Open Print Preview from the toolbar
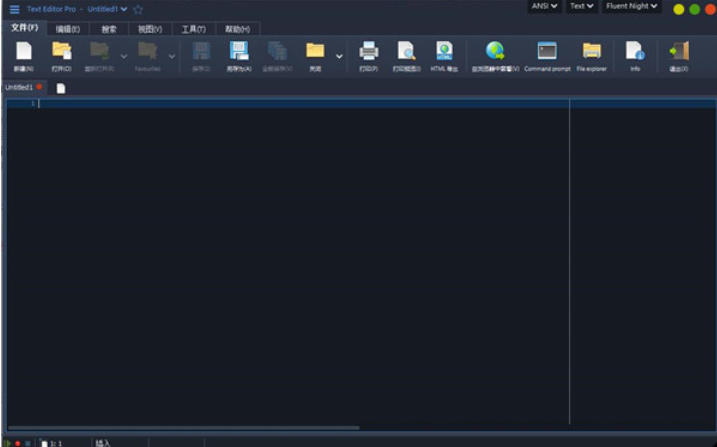 [406, 53]
